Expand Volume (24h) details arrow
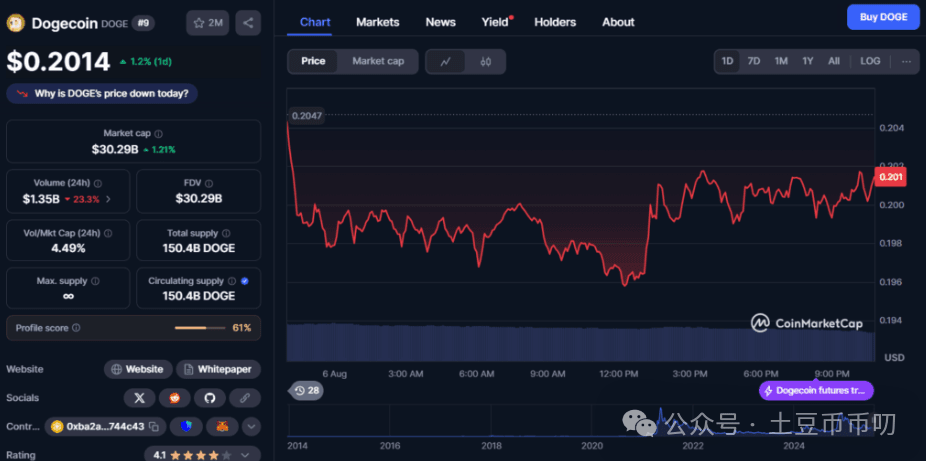The width and height of the screenshot is (926, 461). pyautogui.click(x=108, y=200)
